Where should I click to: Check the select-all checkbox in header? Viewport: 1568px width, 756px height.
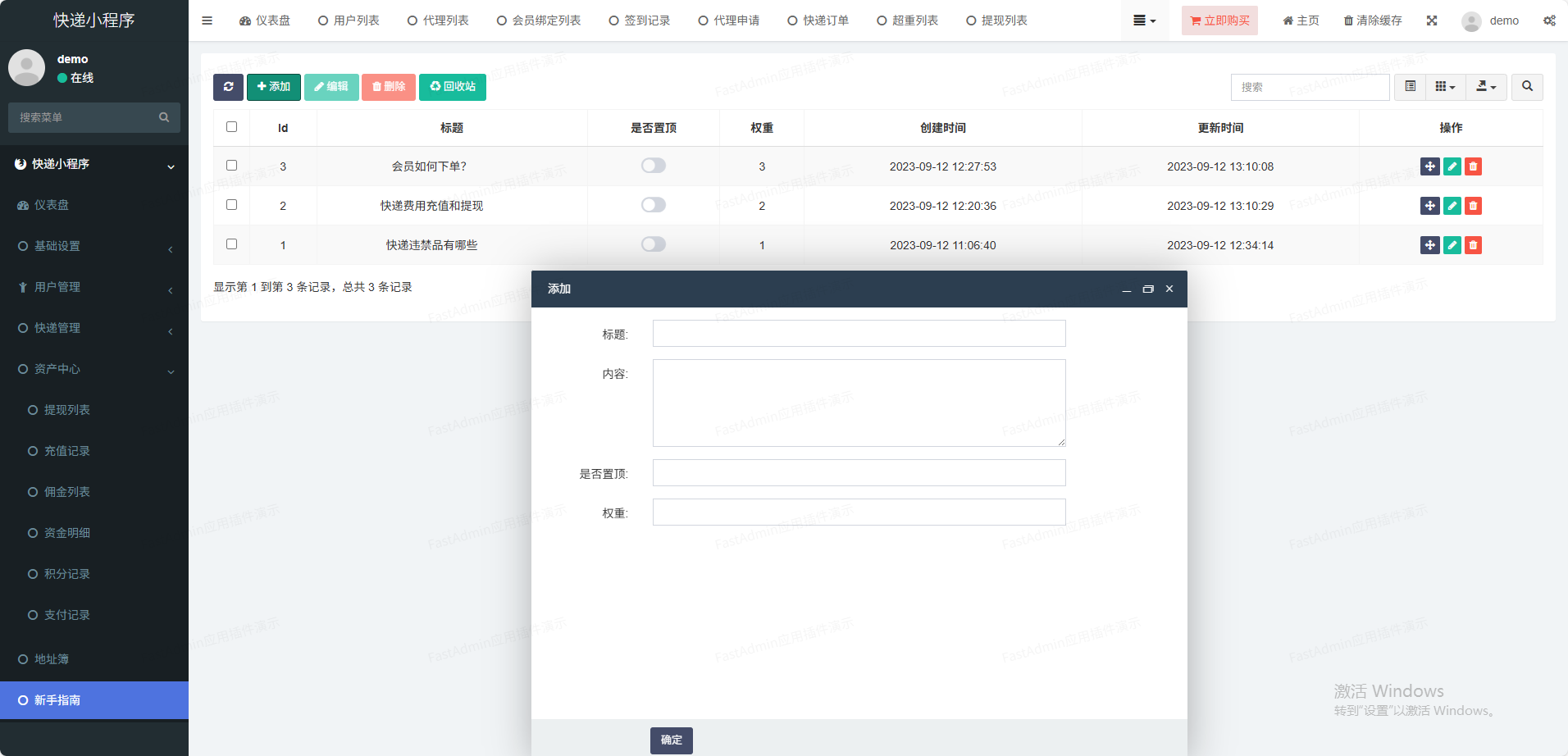(x=232, y=127)
